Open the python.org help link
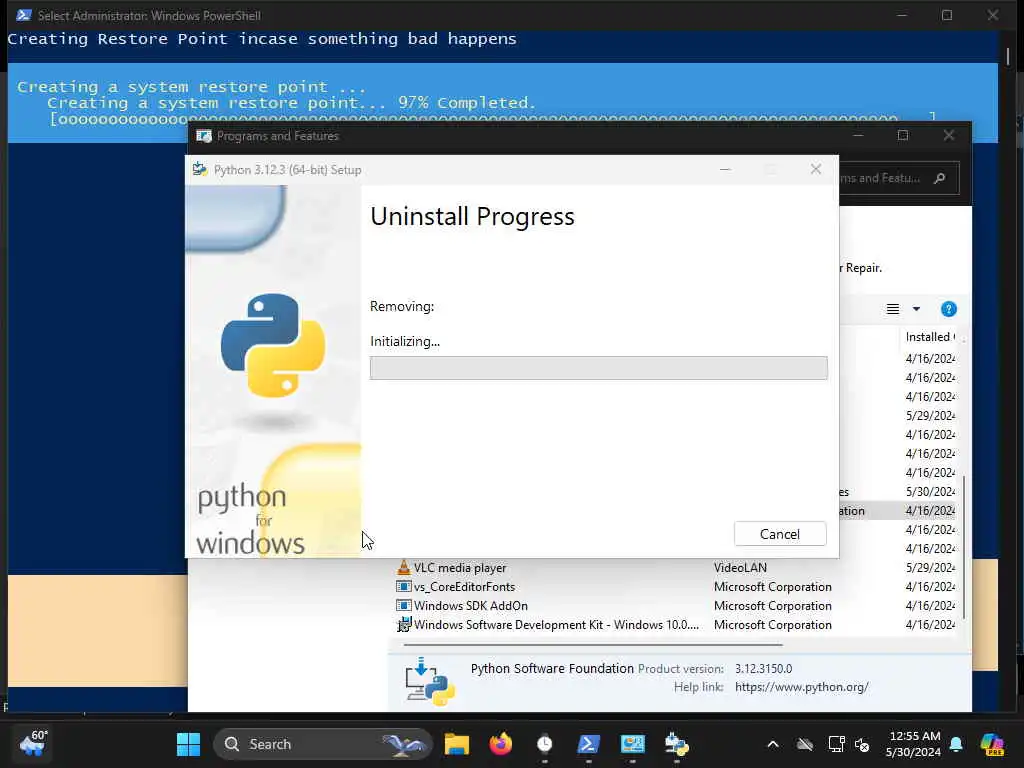The image size is (1024, 768). [x=801, y=687]
